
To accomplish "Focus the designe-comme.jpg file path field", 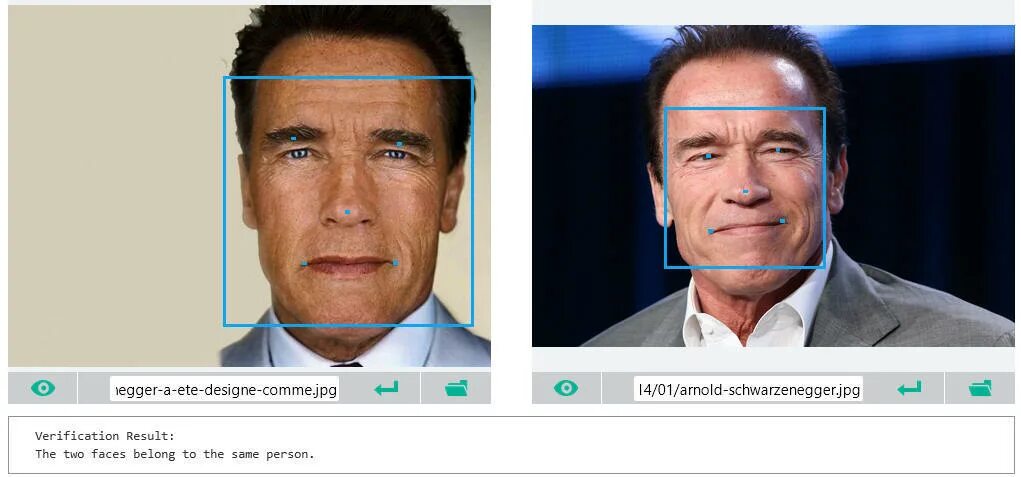I will pyautogui.click(x=224, y=388).
